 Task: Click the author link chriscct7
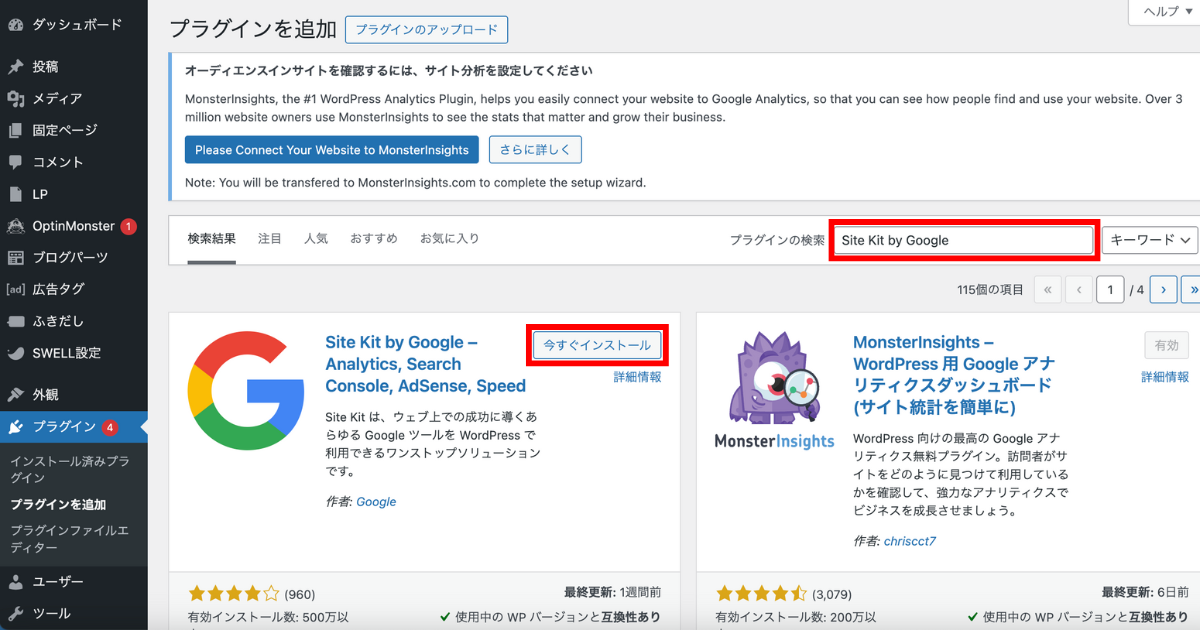click(x=909, y=541)
